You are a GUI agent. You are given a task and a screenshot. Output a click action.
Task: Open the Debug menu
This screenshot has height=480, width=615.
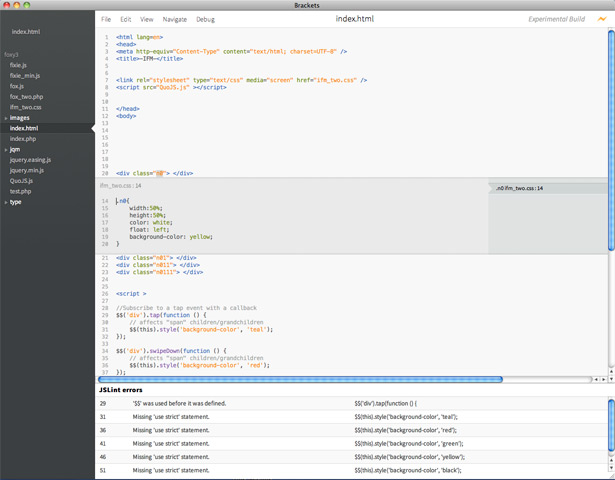[205, 19]
